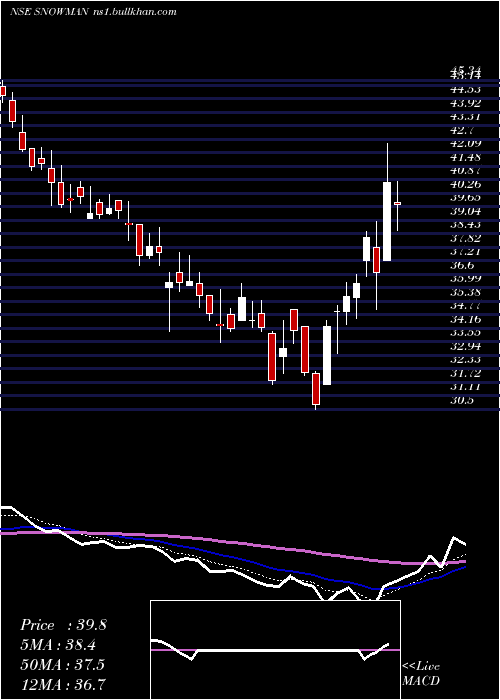The image size is (500, 700).
Task: Click the 12MA : 36.7 readout
Action: pos(62,684)
